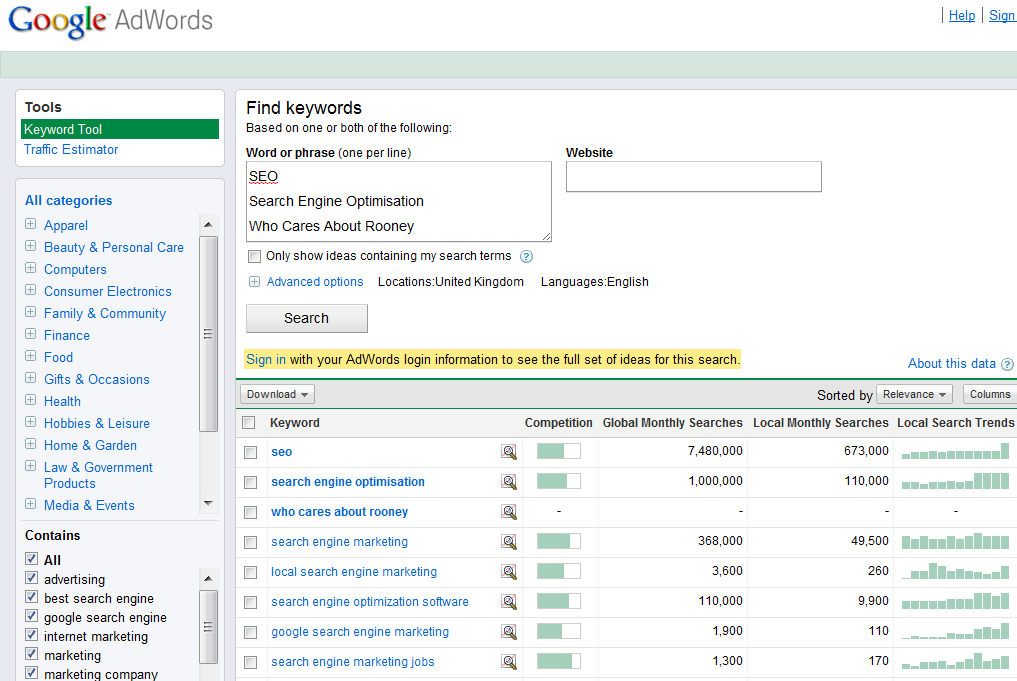The height and width of the screenshot is (681, 1017).
Task: Click magnifier icon in the seo row
Action: (x=509, y=452)
